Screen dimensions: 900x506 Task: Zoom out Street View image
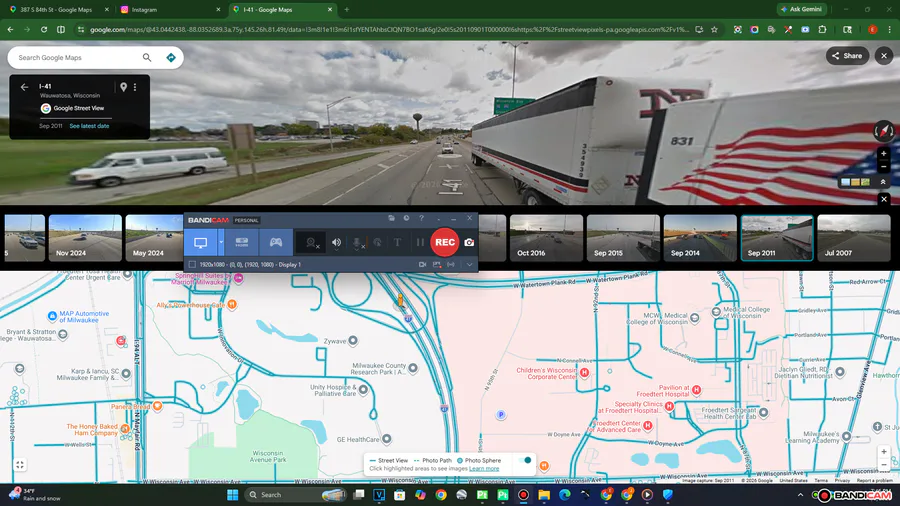(883, 167)
